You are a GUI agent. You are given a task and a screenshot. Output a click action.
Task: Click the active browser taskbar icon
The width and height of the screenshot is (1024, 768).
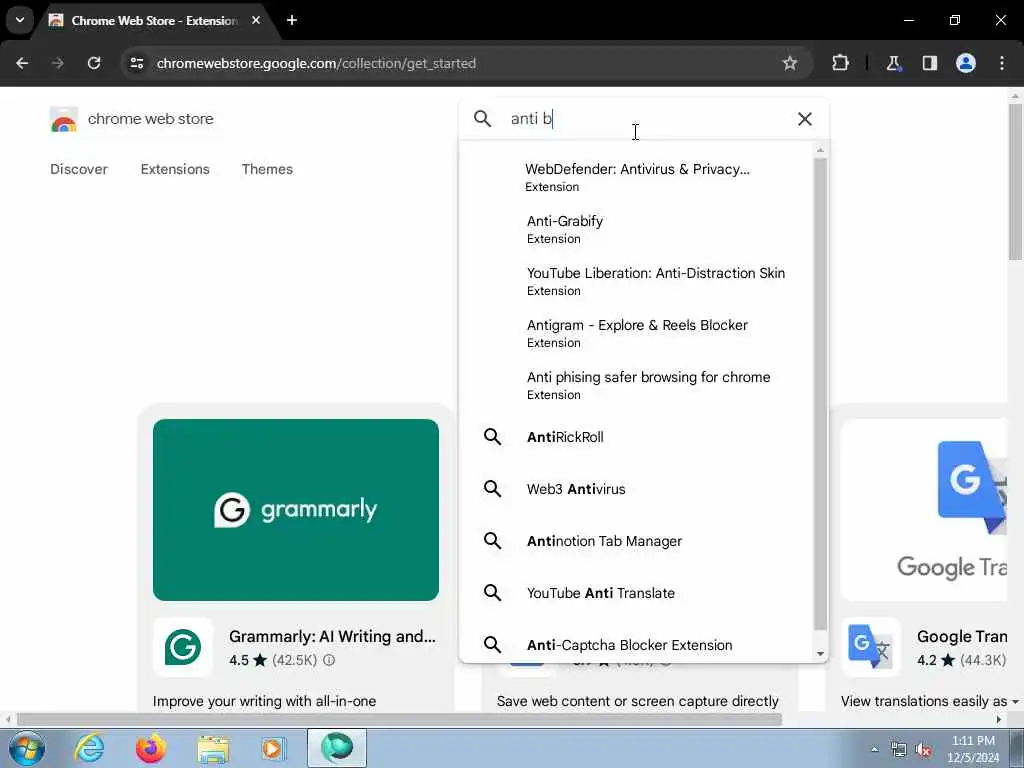tap(337, 748)
